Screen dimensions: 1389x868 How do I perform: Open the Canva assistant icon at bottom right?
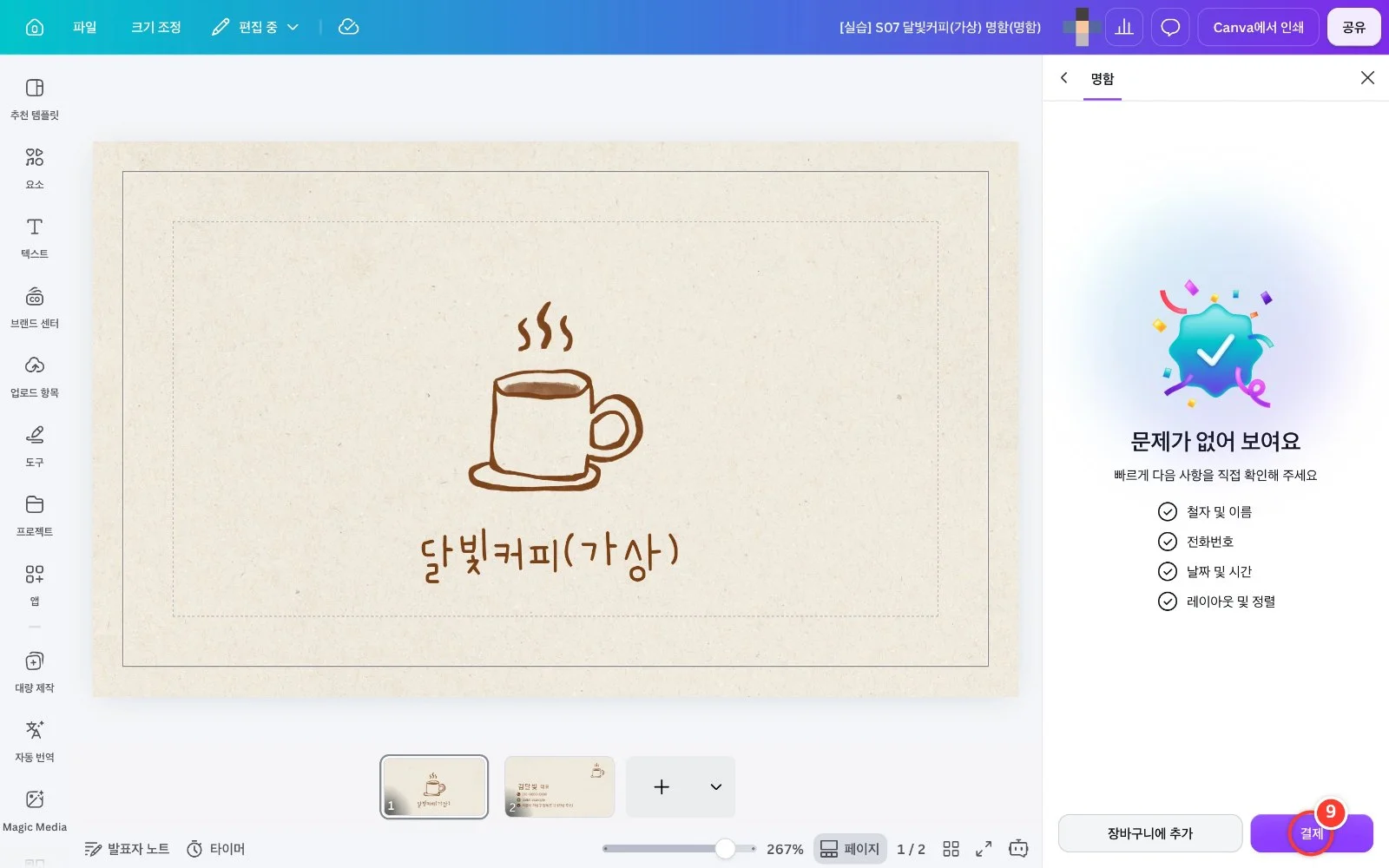[1018, 849]
